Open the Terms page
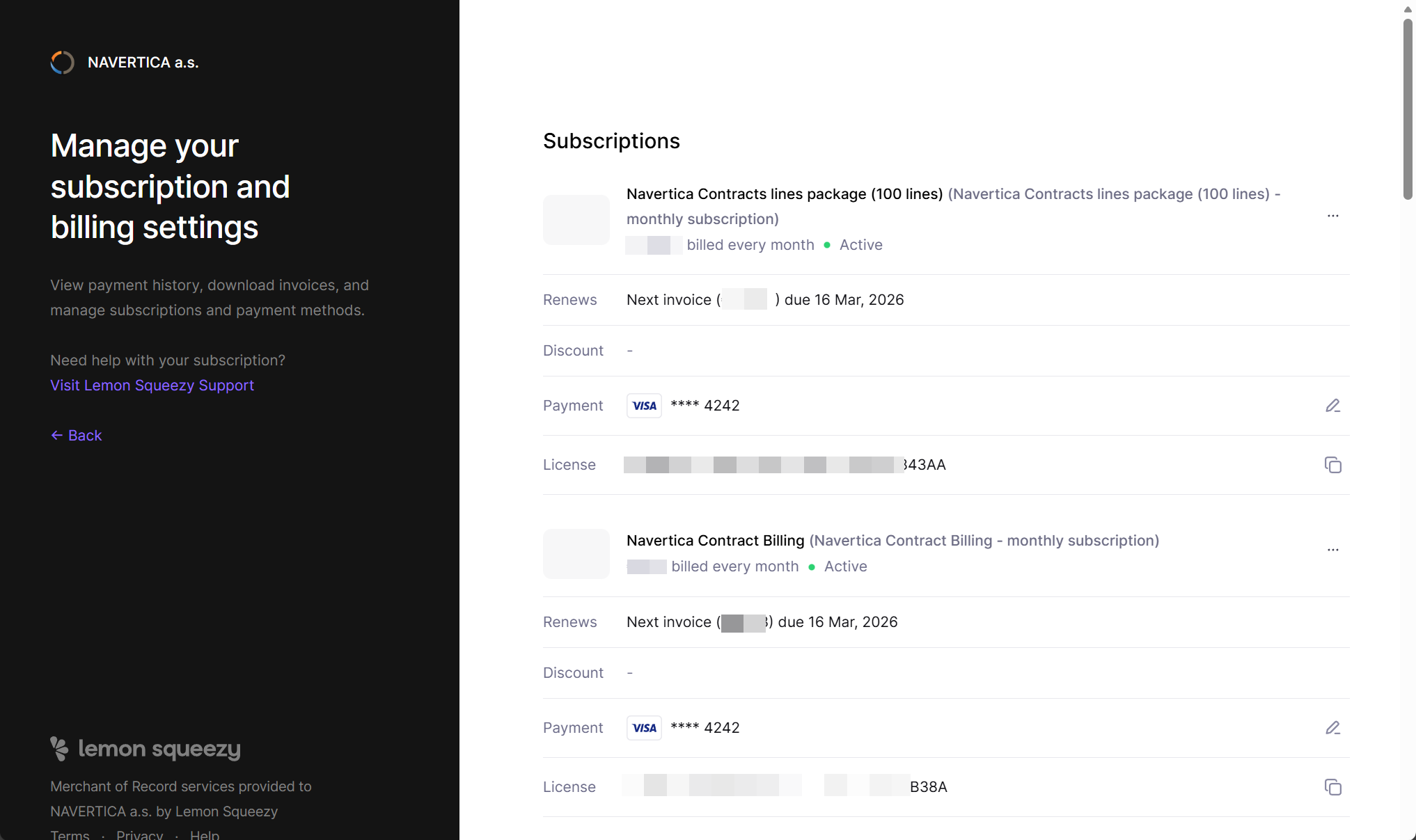This screenshot has width=1416, height=840. [x=70, y=834]
